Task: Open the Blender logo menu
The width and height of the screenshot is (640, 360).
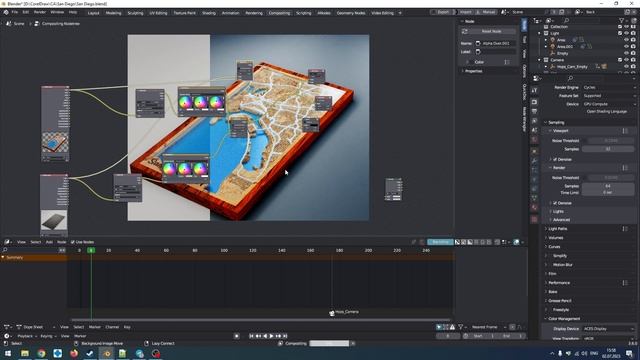Action: tap(6, 12)
